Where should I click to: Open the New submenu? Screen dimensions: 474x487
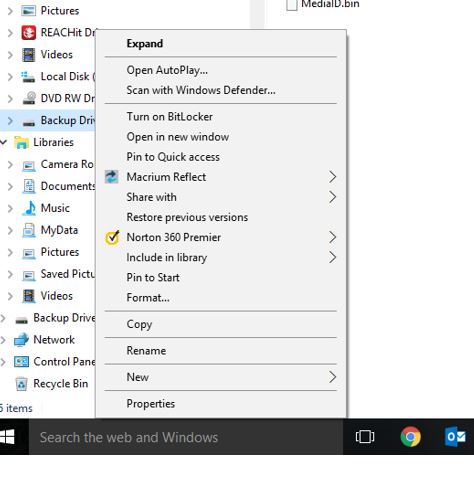point(221,377)
